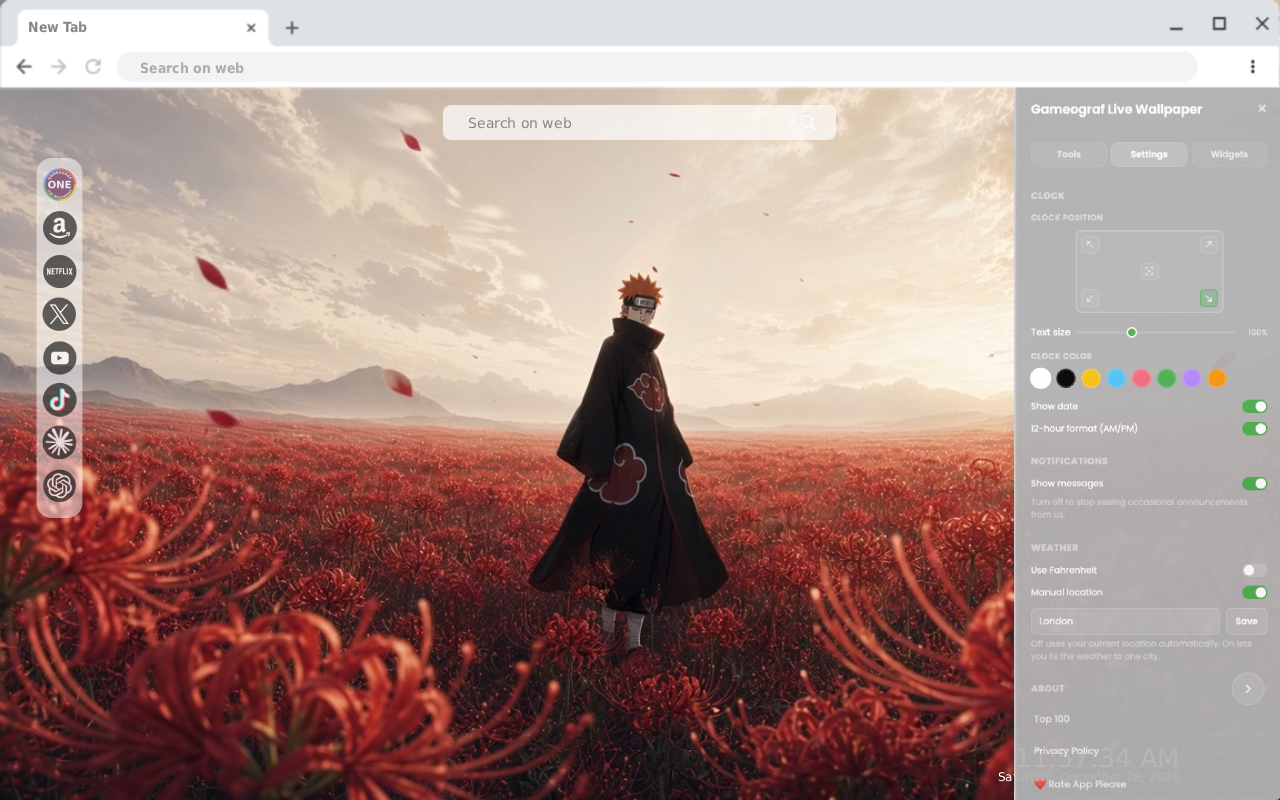Adjust the Text size slider handle
Screen dimensions: 1280x800
[x=1132, y=332]
